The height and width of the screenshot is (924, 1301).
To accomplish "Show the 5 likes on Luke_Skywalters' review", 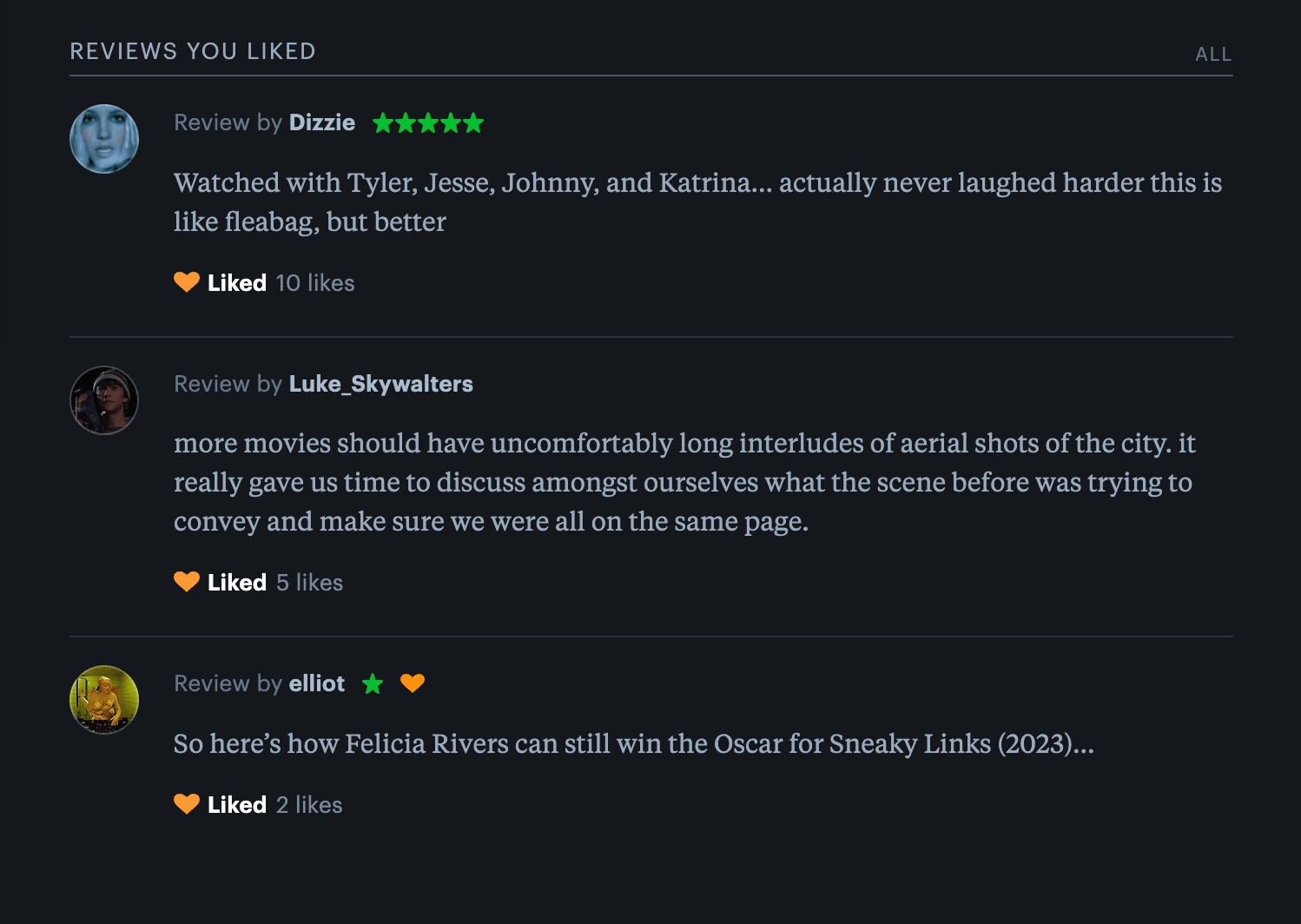I will [309, 583].
